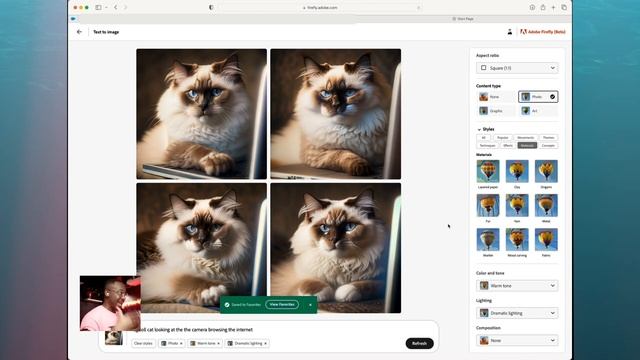Screen dimensions: 640x360
Task: Open the Safari sidebar dropdown chevron
Action: tap(106, 7)
